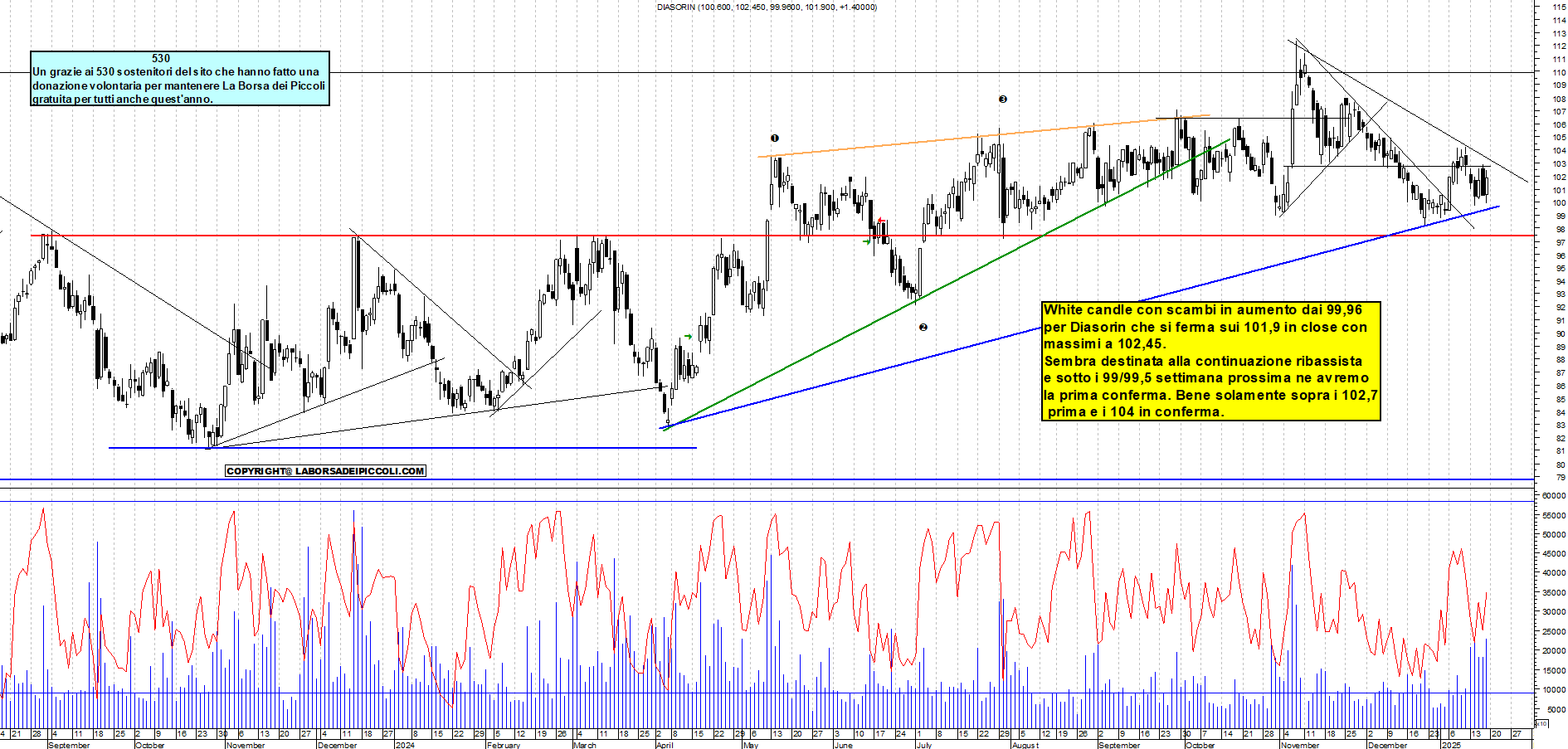Image resolution: width=1568 pixels, height=749 pixels.
Task: Click the 'April' month label
Action: tap(665, 745)
